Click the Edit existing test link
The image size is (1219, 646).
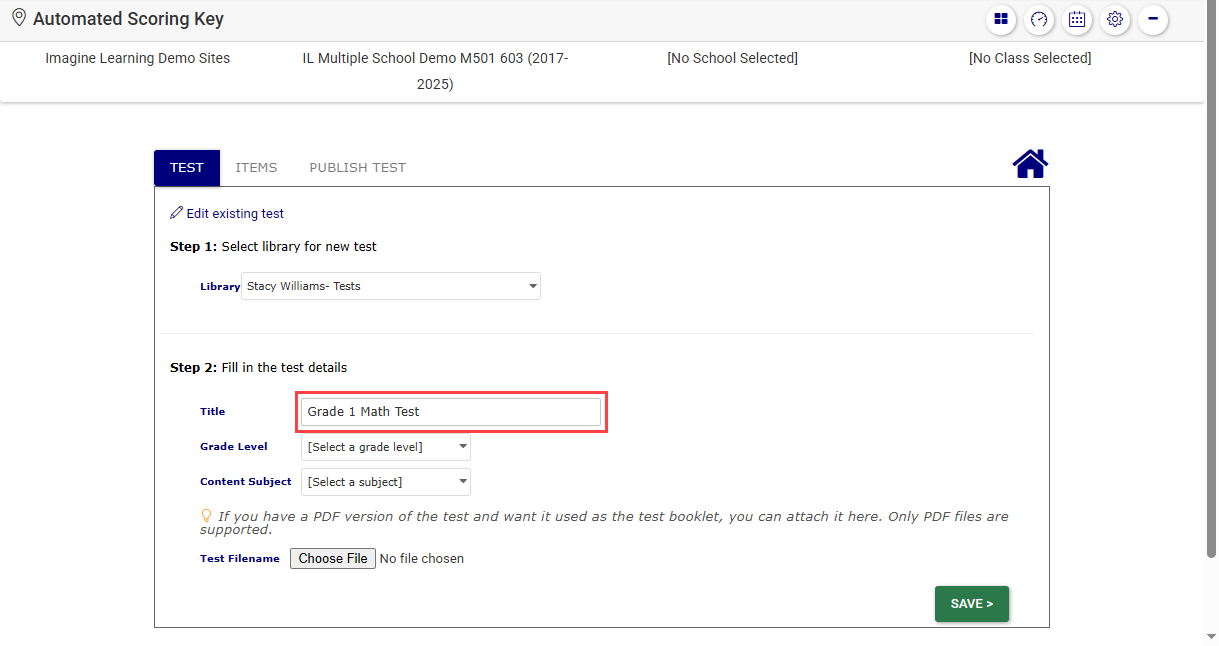235,214
